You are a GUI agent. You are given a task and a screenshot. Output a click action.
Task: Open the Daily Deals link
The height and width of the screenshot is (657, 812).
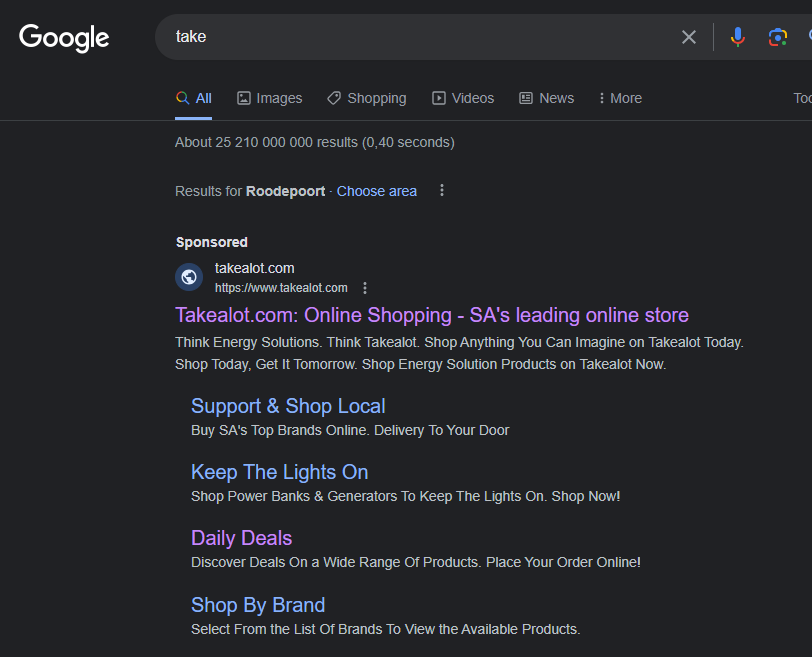[241, 538]
